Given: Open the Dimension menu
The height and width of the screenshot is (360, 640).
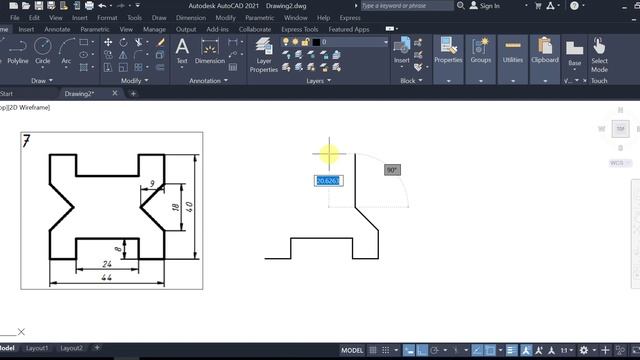Looking at the screenshot, I should (x=191, y=18).
